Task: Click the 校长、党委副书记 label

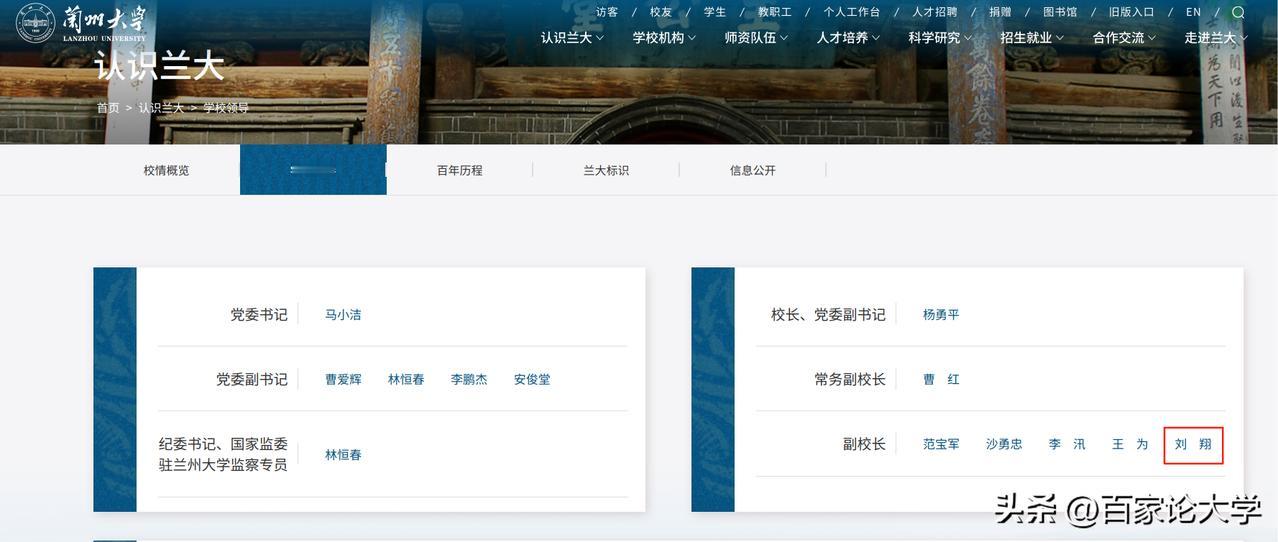Action: [x=828, y=315]
